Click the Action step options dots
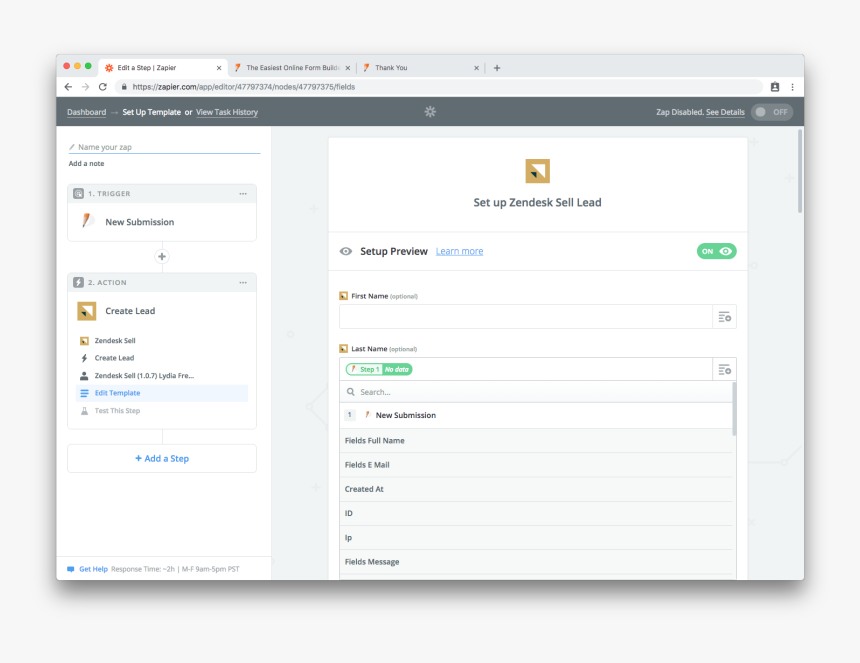 tap(243, 282)
